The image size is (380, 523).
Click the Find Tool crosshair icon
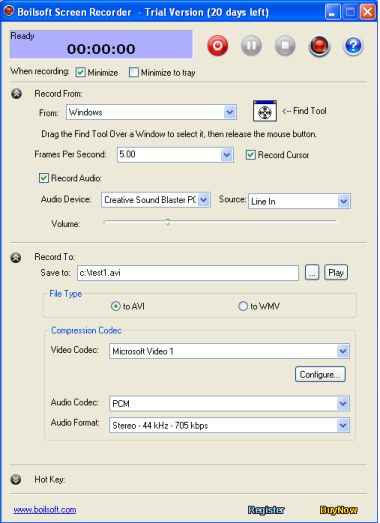(265, 111)
